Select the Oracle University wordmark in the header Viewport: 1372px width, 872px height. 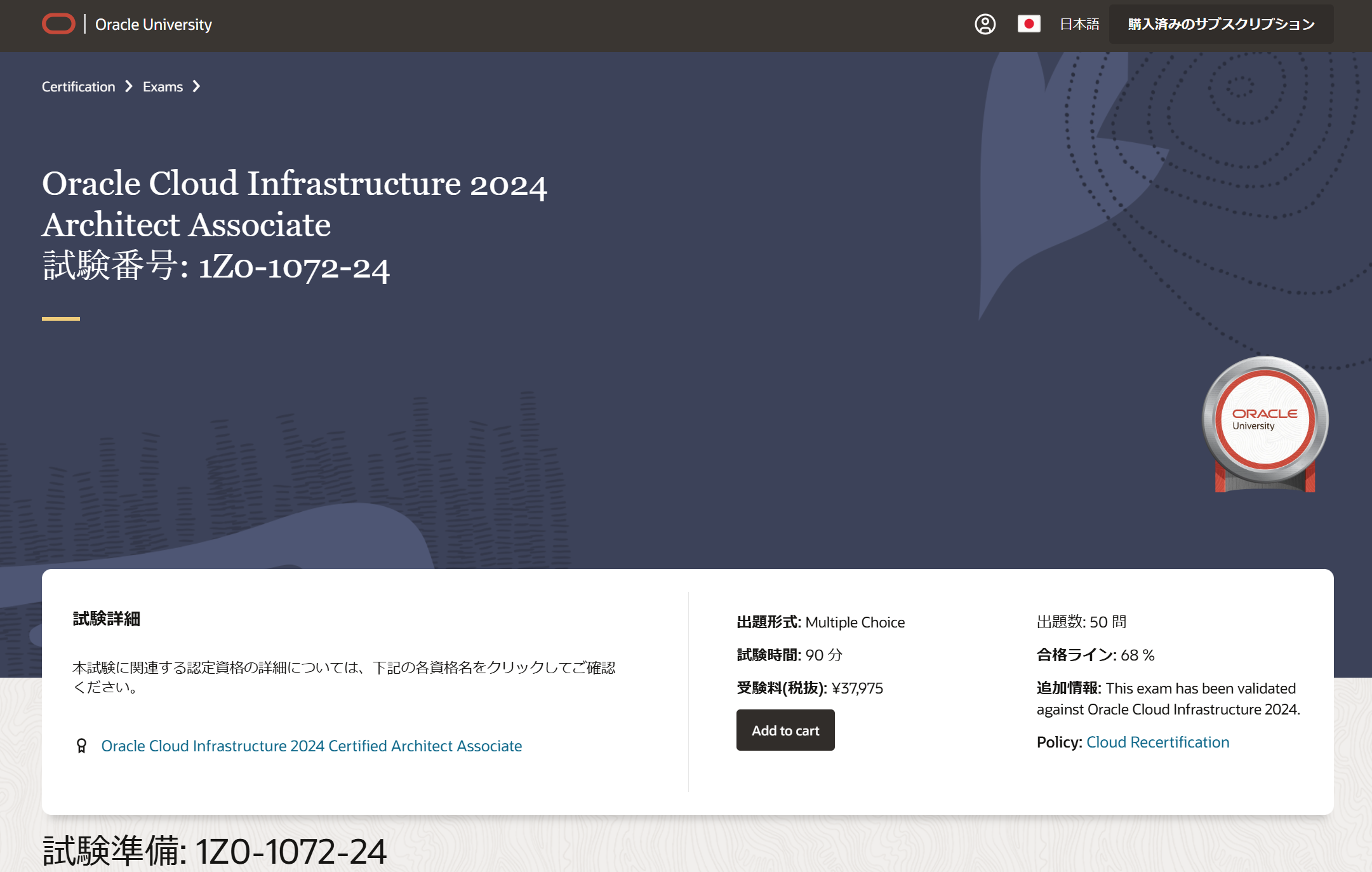click(x=152, y=24)
